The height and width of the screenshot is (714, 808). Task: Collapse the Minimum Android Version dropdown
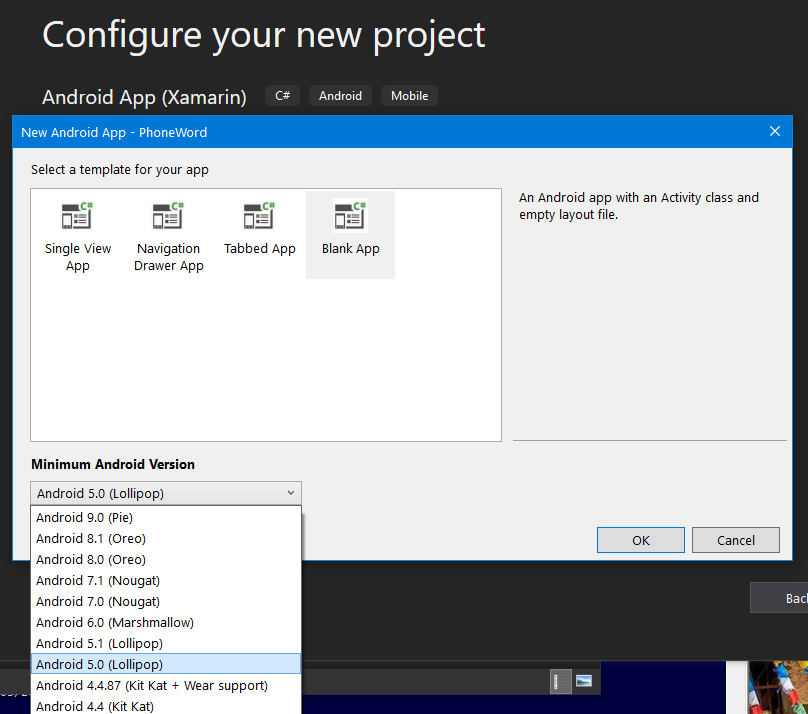click(290, 493)
